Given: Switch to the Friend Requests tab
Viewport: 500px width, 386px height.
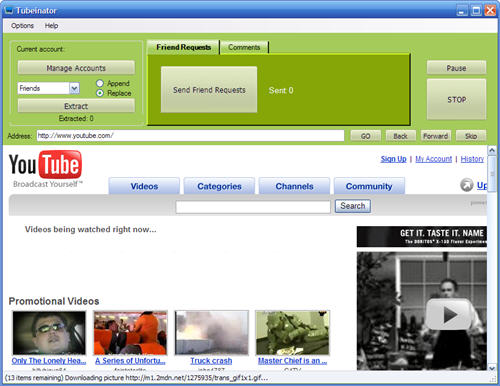Looking at the screenshot, I should 183,47.
